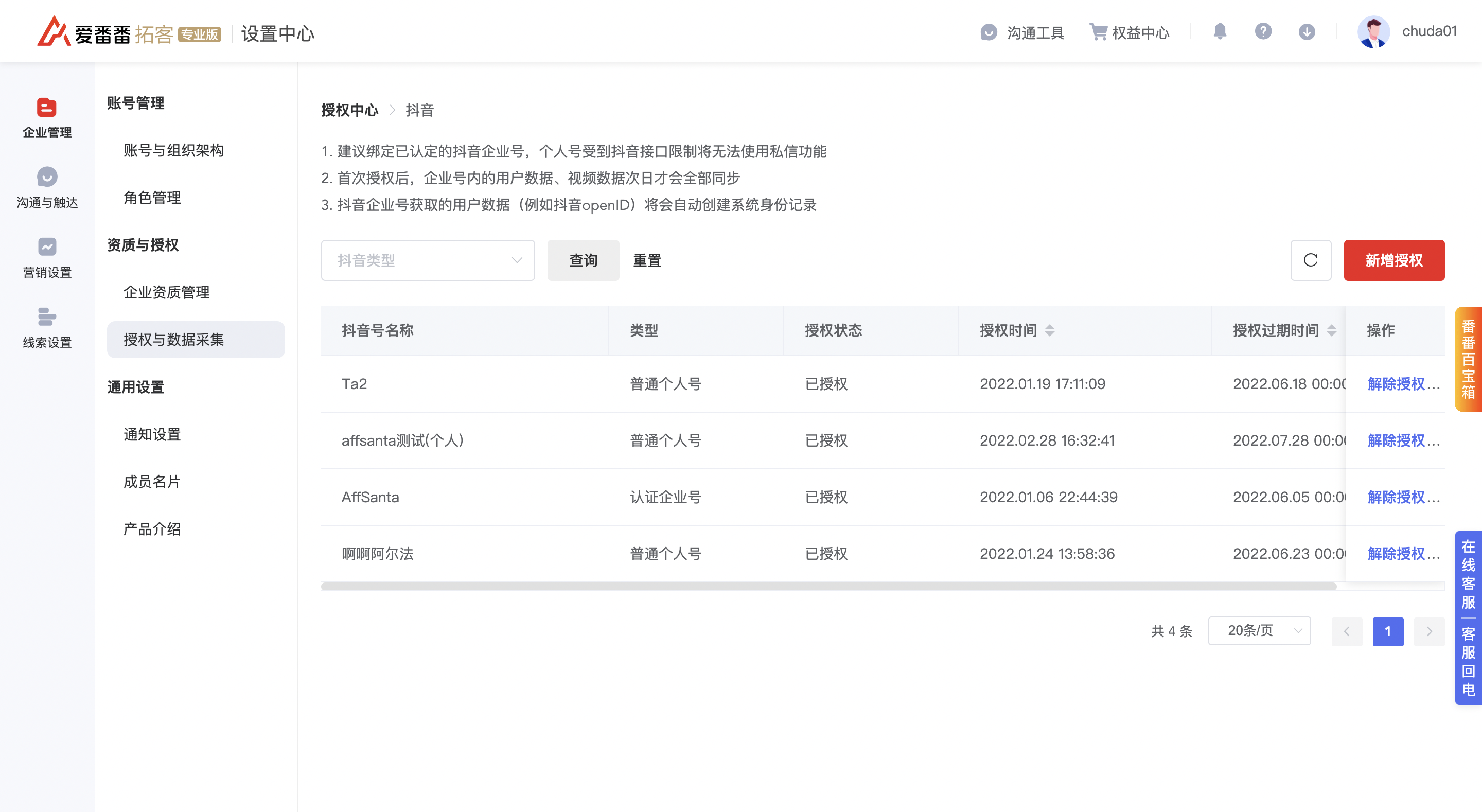Click the chuda01 username
Screen dimensions: 1482x812
pyautogui.click(x=1429, y=31)
